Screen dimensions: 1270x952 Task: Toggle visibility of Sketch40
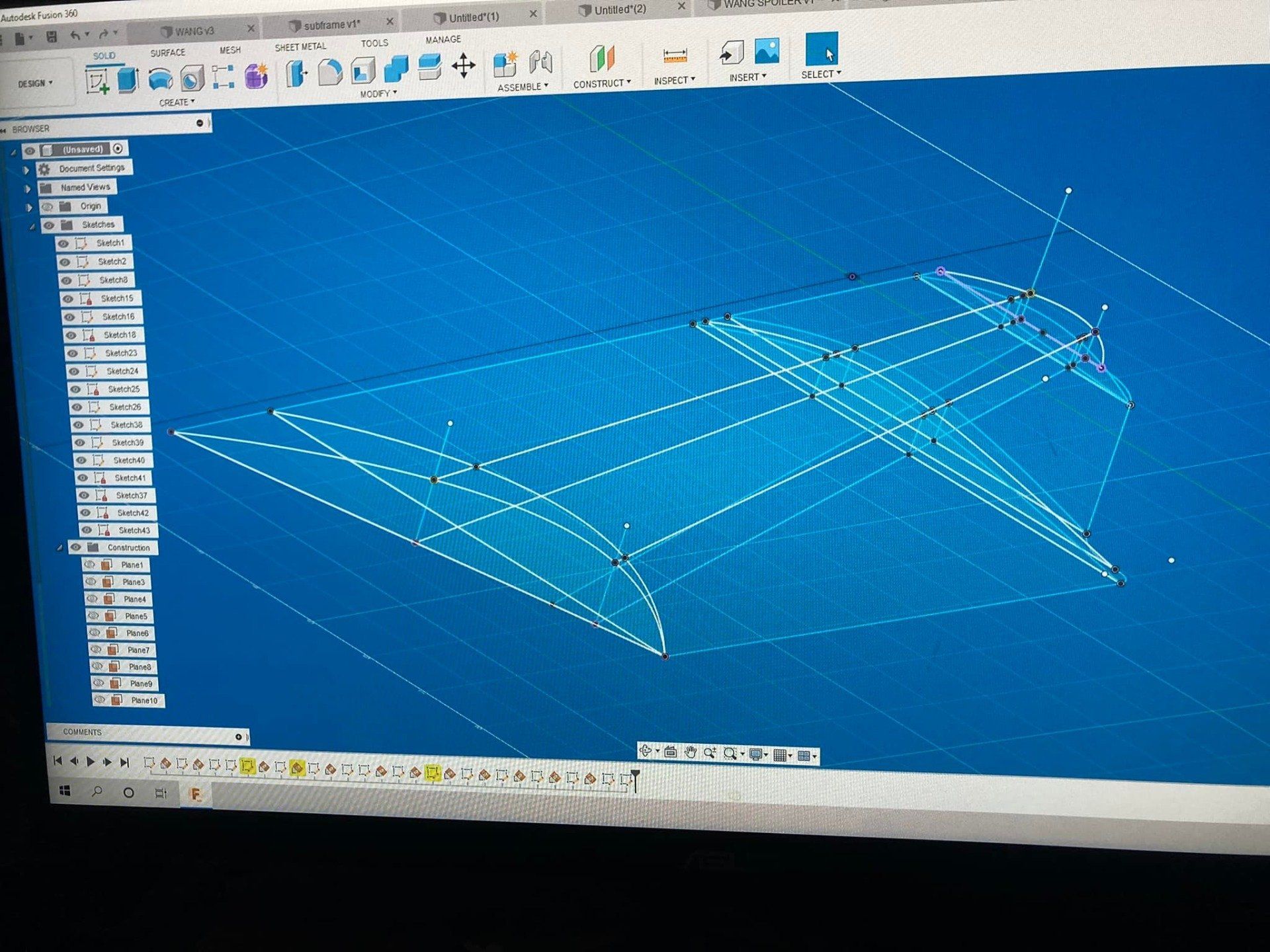81,460
